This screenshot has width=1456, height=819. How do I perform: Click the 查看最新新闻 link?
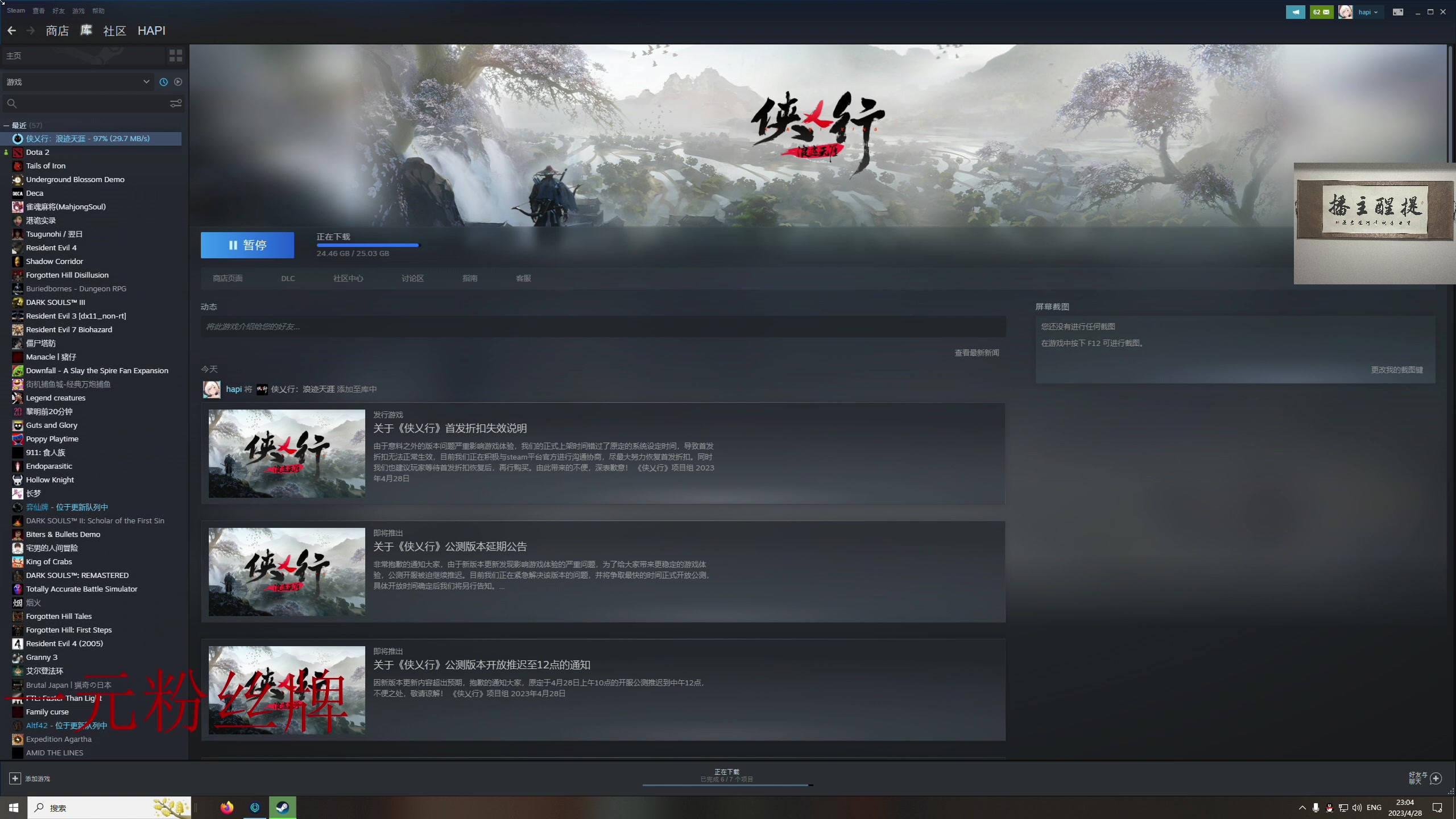[x=977, y=353]
